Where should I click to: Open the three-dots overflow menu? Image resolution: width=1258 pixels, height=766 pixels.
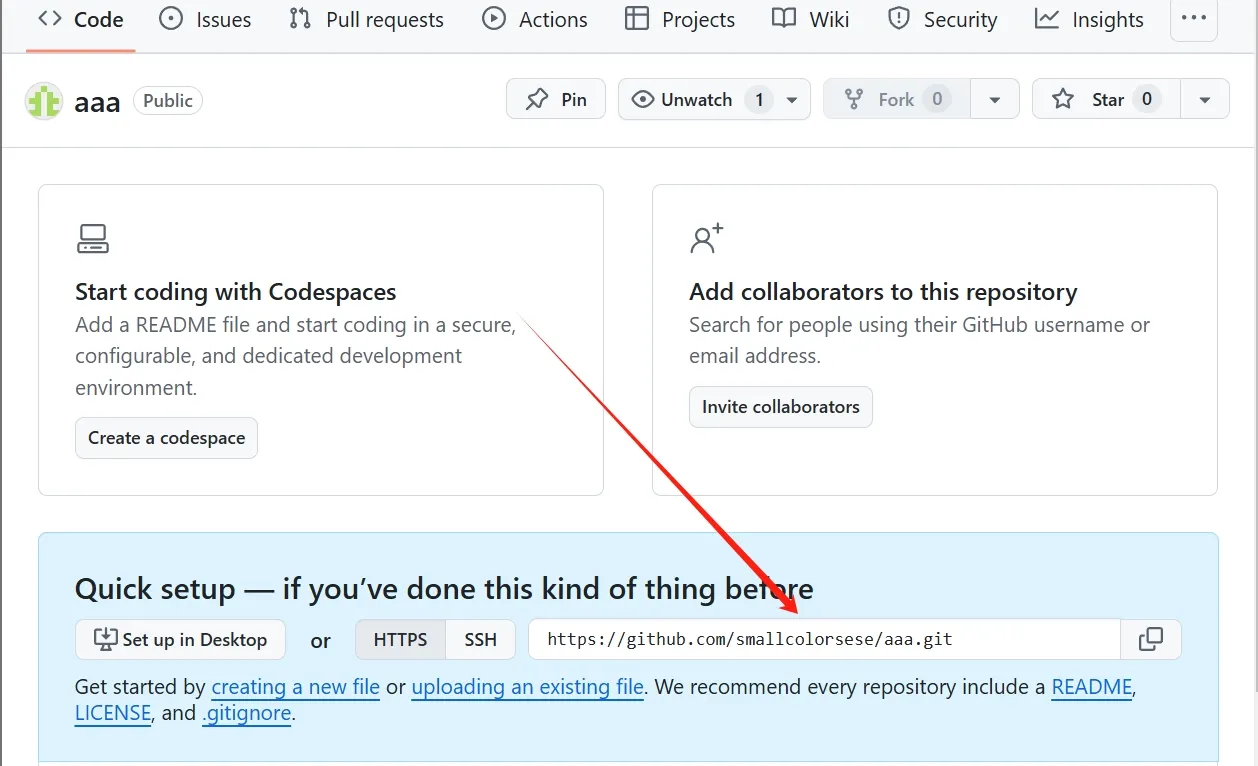1194,19
